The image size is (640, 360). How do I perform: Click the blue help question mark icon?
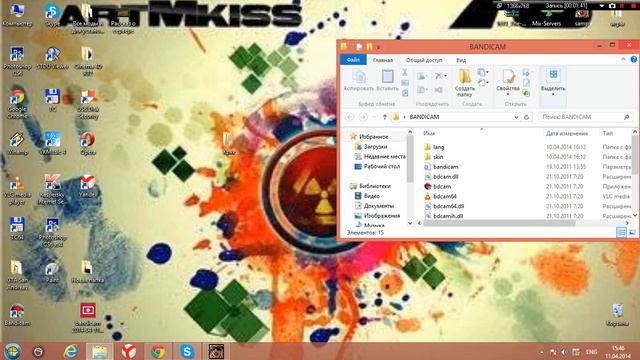click(x=634, y=60)
